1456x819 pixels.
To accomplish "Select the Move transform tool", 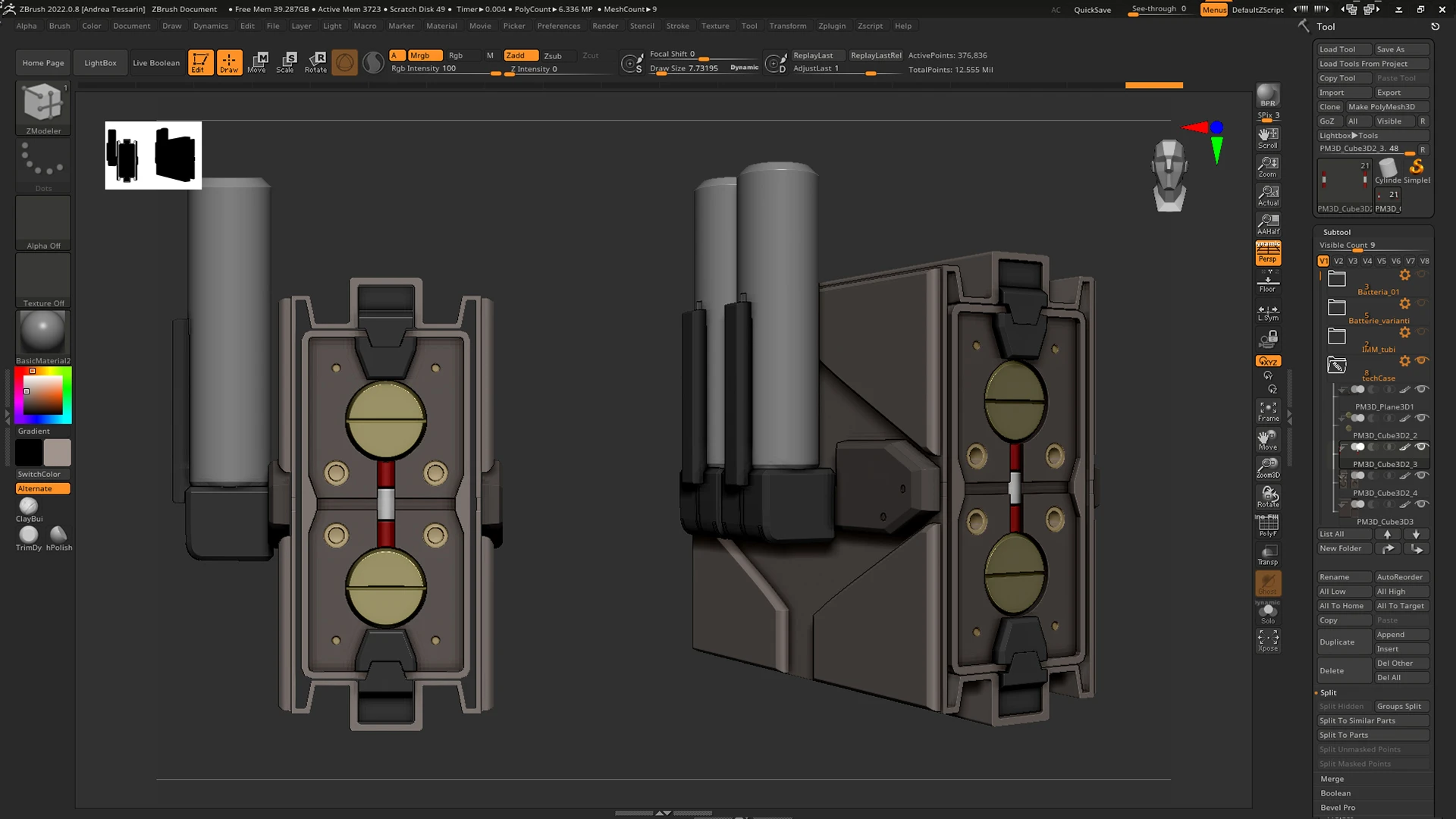I will (258, 62).
